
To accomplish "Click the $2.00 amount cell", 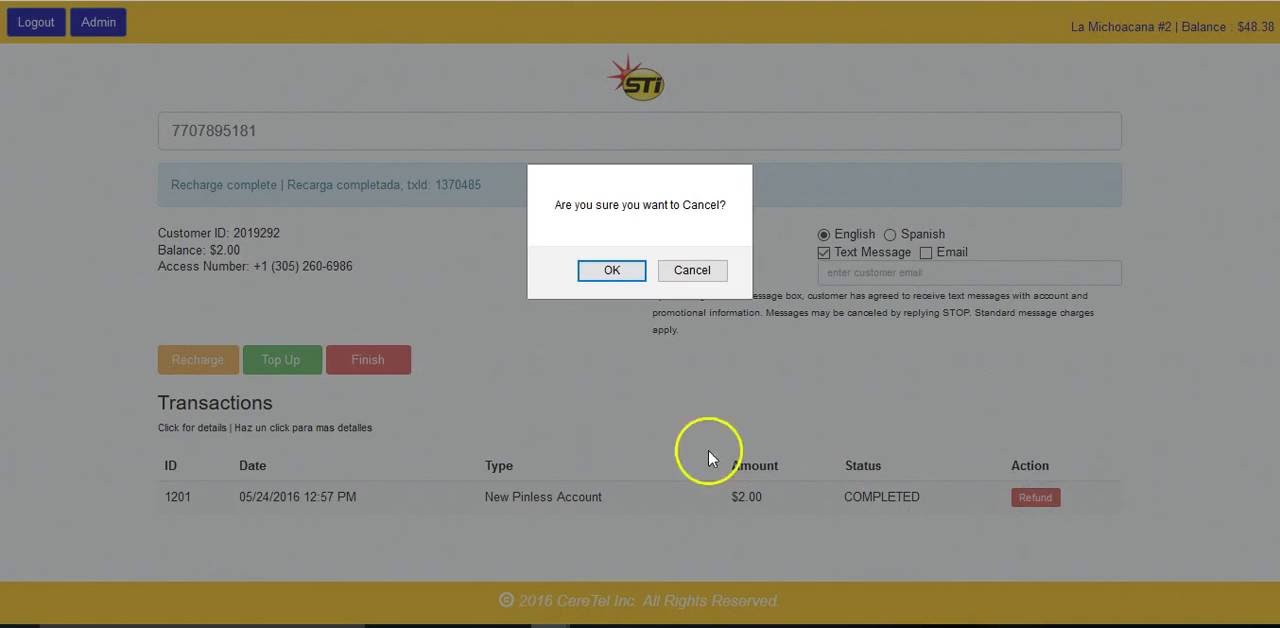I will 746,497.
